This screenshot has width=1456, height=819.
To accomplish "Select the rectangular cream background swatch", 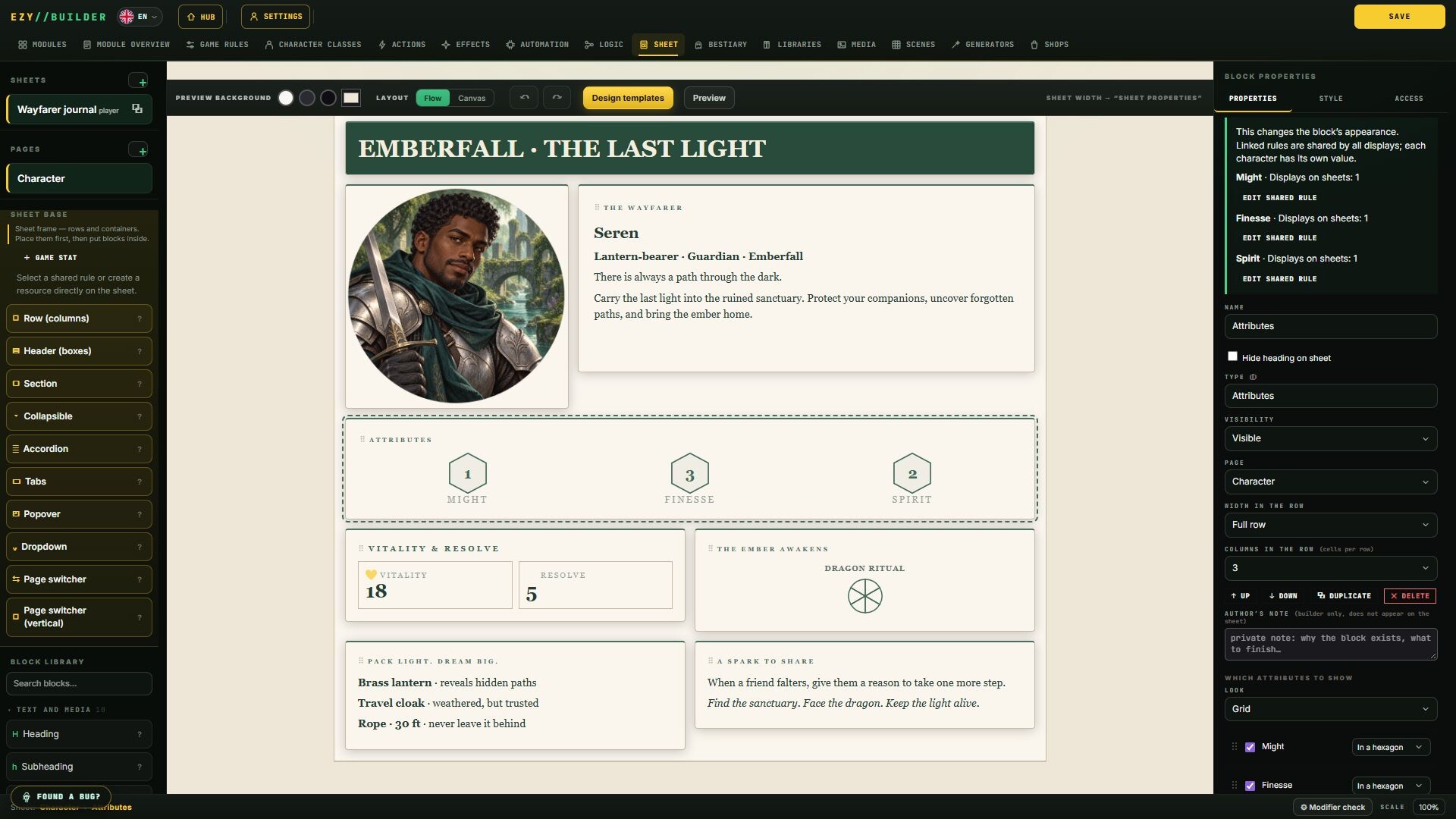I will pos(350,98).
